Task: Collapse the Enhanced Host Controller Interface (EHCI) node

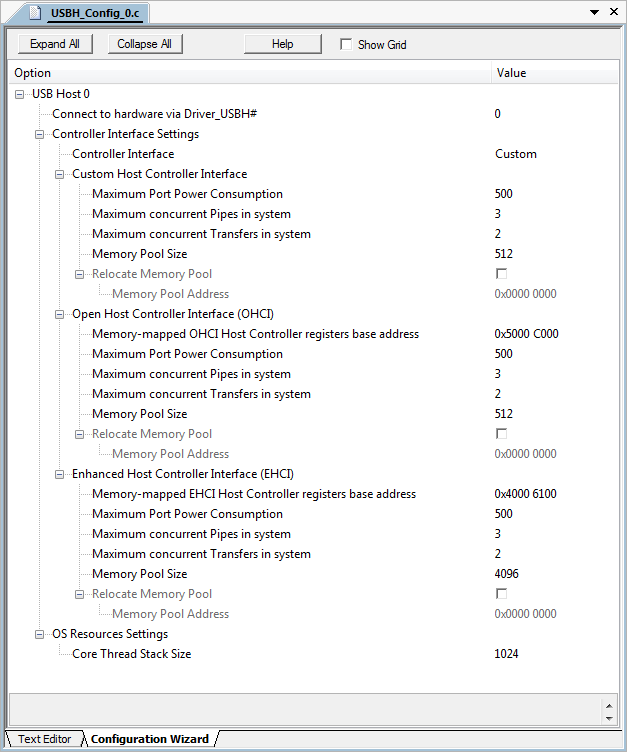Action: [60, 474]
